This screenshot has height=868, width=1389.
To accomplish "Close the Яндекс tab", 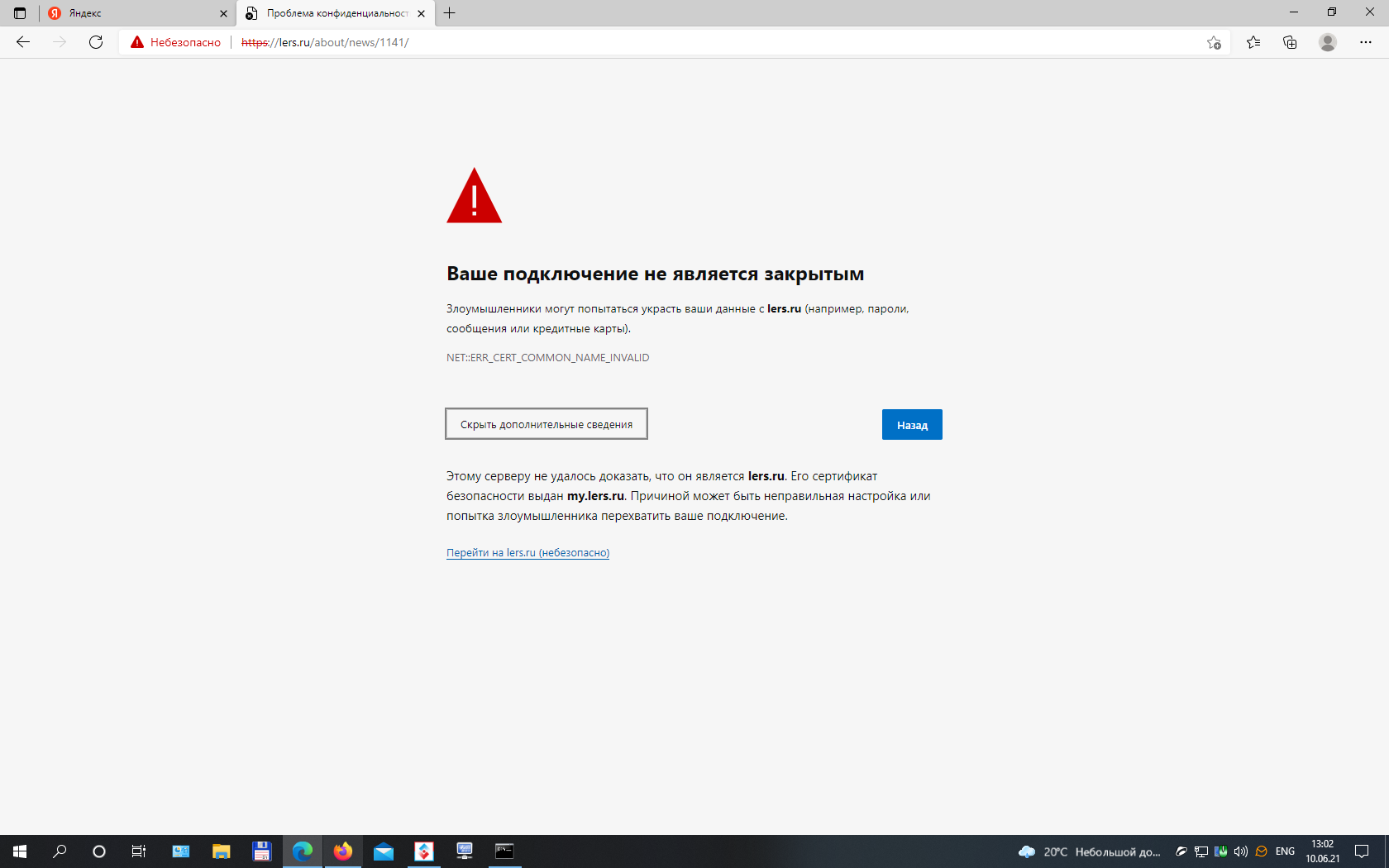I will (223, 13).
